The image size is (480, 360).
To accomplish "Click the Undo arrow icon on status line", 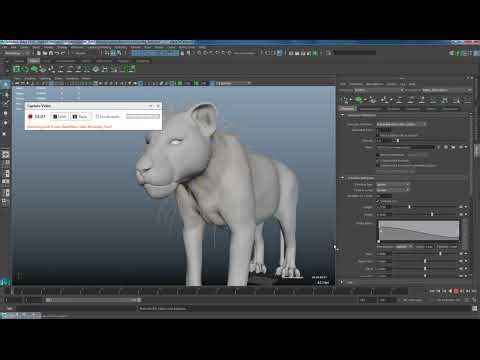I will click(57, 53).
